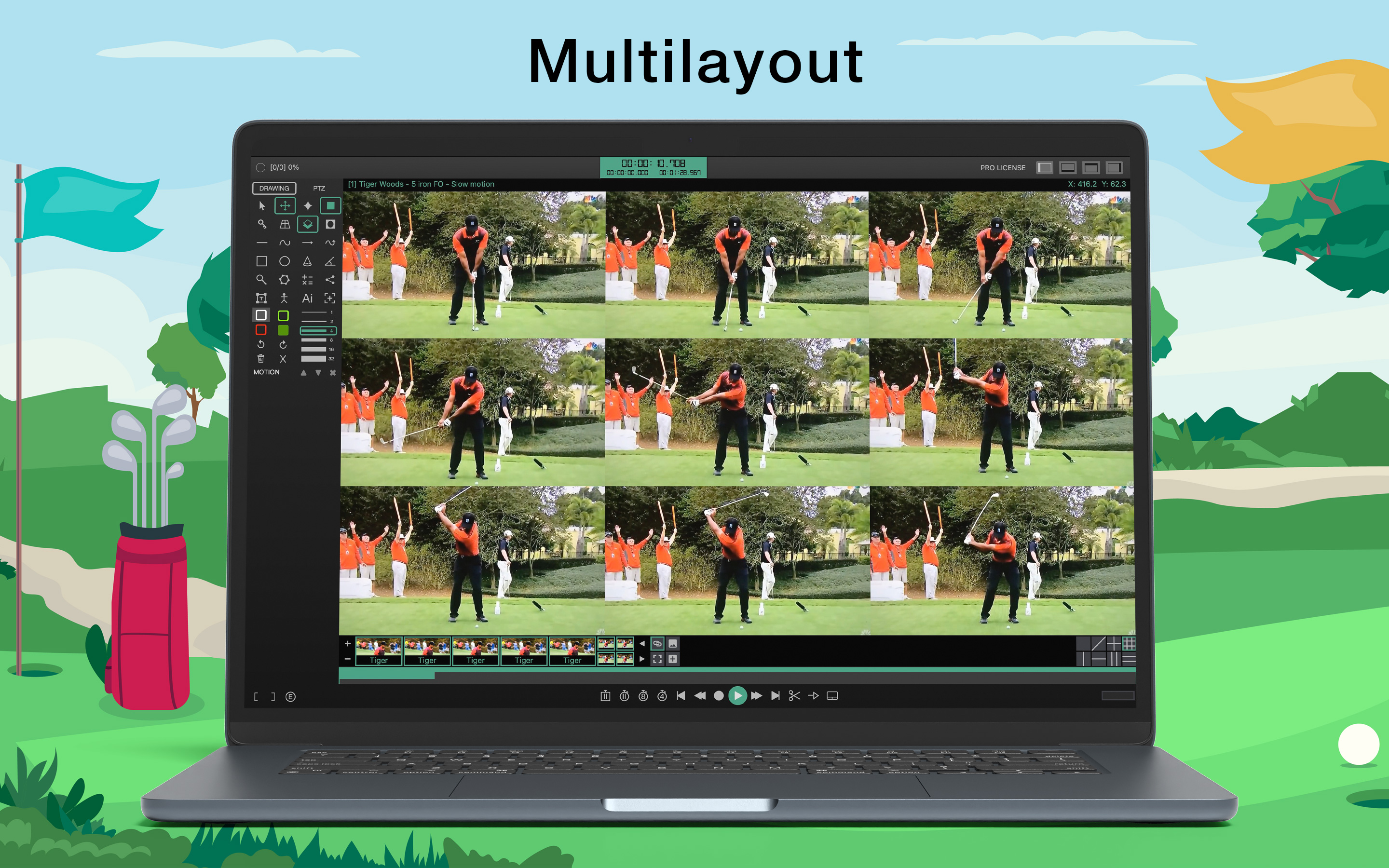Undo the last drawing

point(261,344)
